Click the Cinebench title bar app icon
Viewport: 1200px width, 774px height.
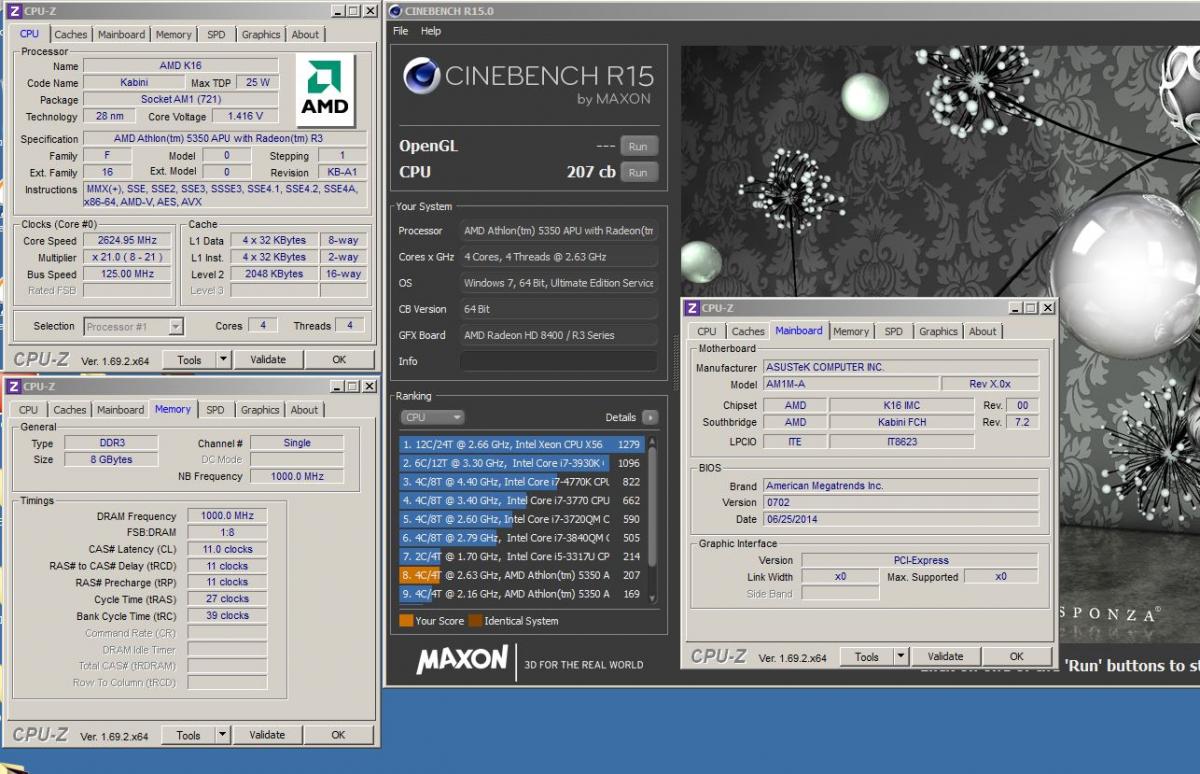coord(396,11)
